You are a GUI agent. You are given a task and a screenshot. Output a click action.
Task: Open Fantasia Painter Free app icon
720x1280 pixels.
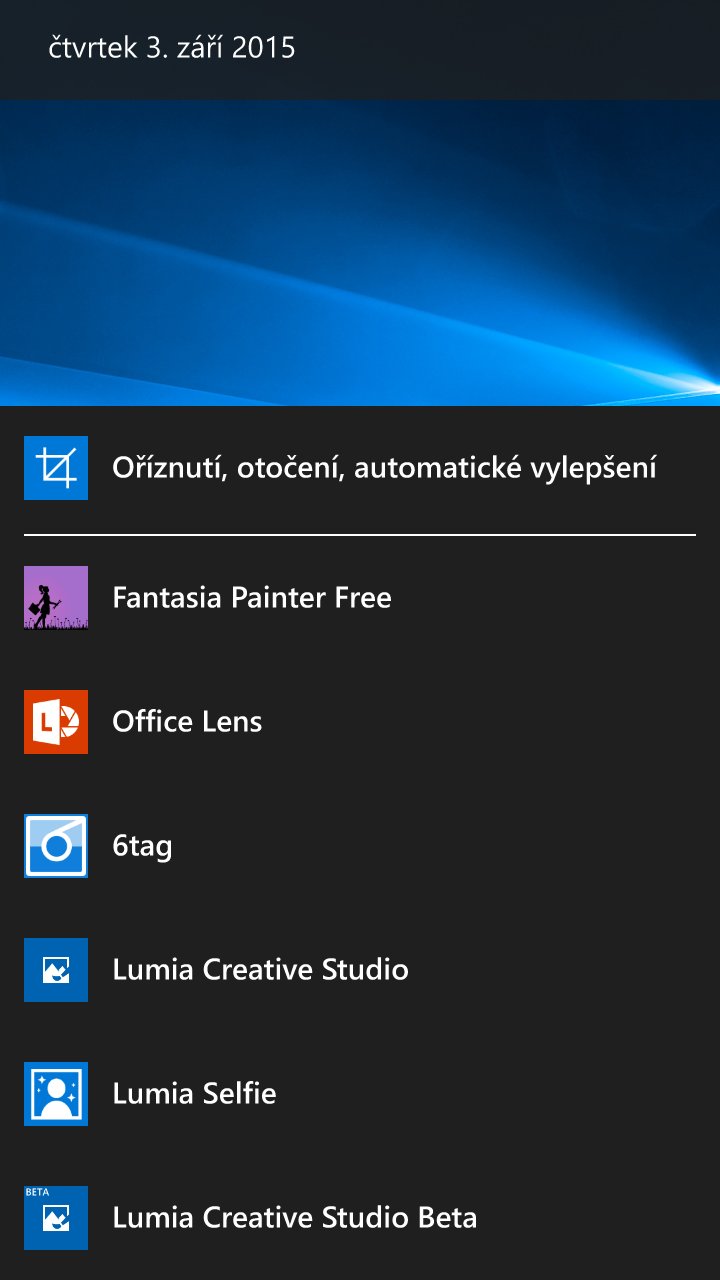[x=56, y=598]
